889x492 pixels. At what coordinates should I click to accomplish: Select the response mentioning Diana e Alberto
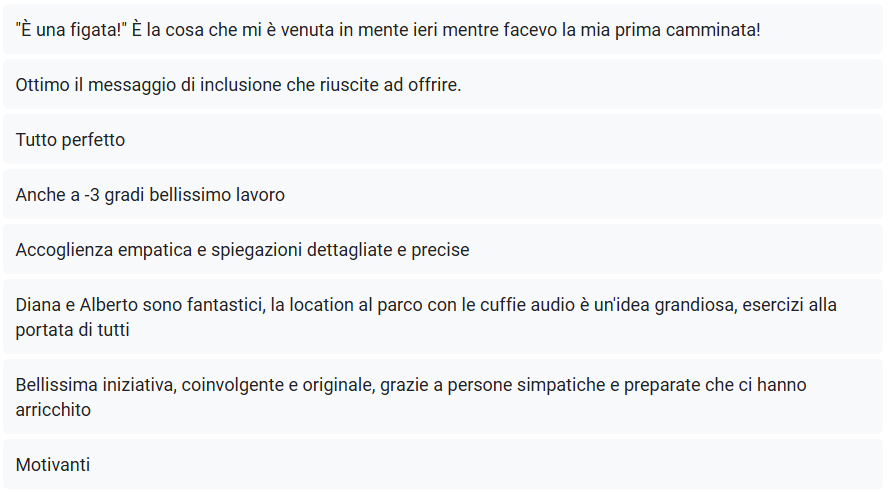pos(444,317)
